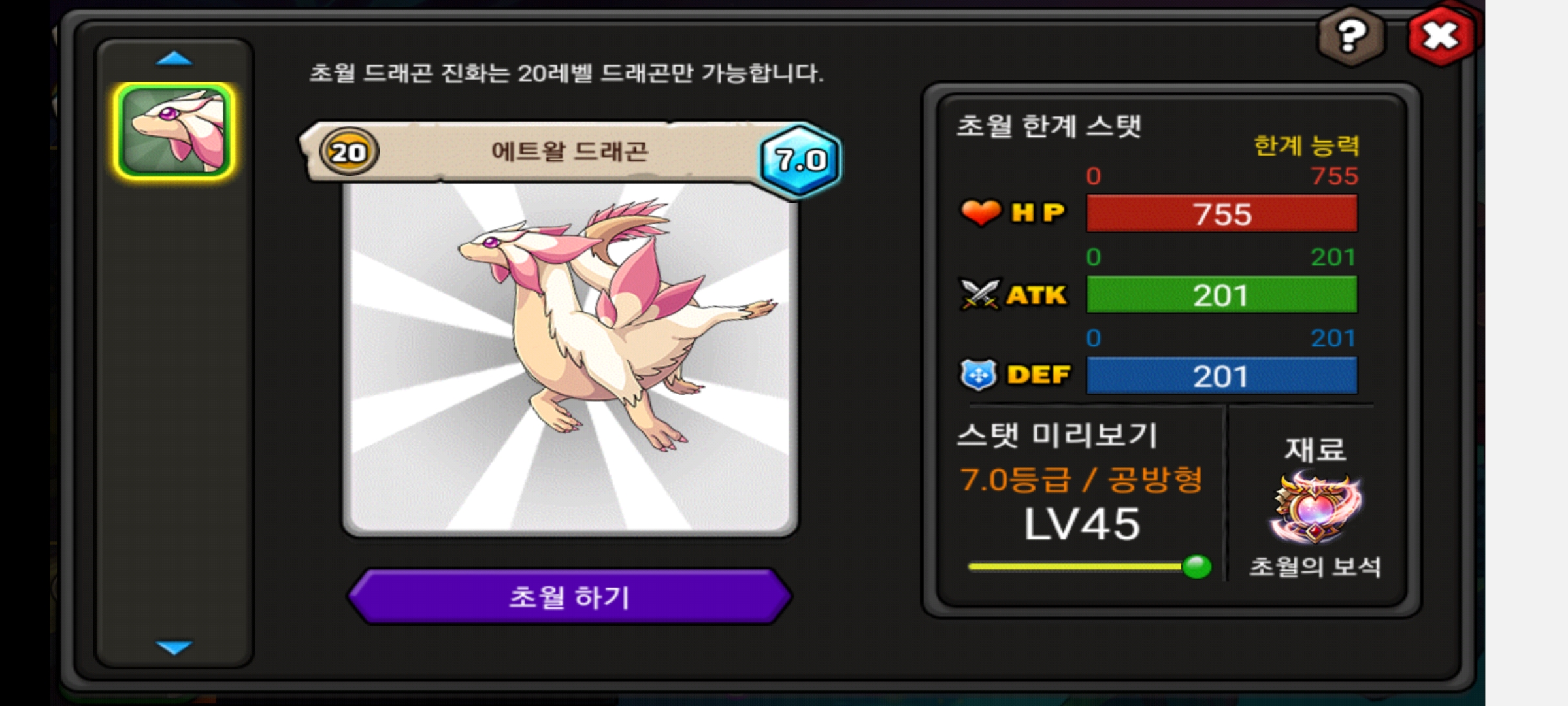1568x706 pixels.
Task: Close the transcendence dialog with red X
Action: [x=1441, y=35]
